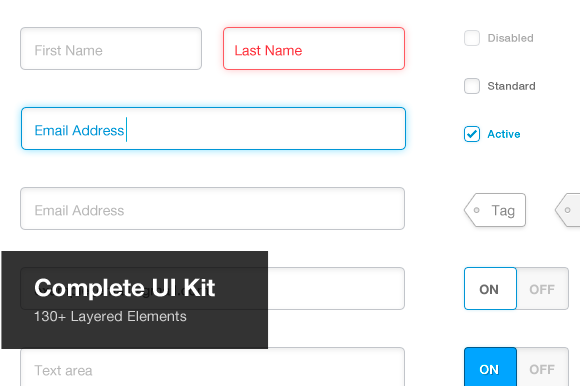Click the partially visible second tag
This screenshot has height=386, width=580.
pos(567,210)
